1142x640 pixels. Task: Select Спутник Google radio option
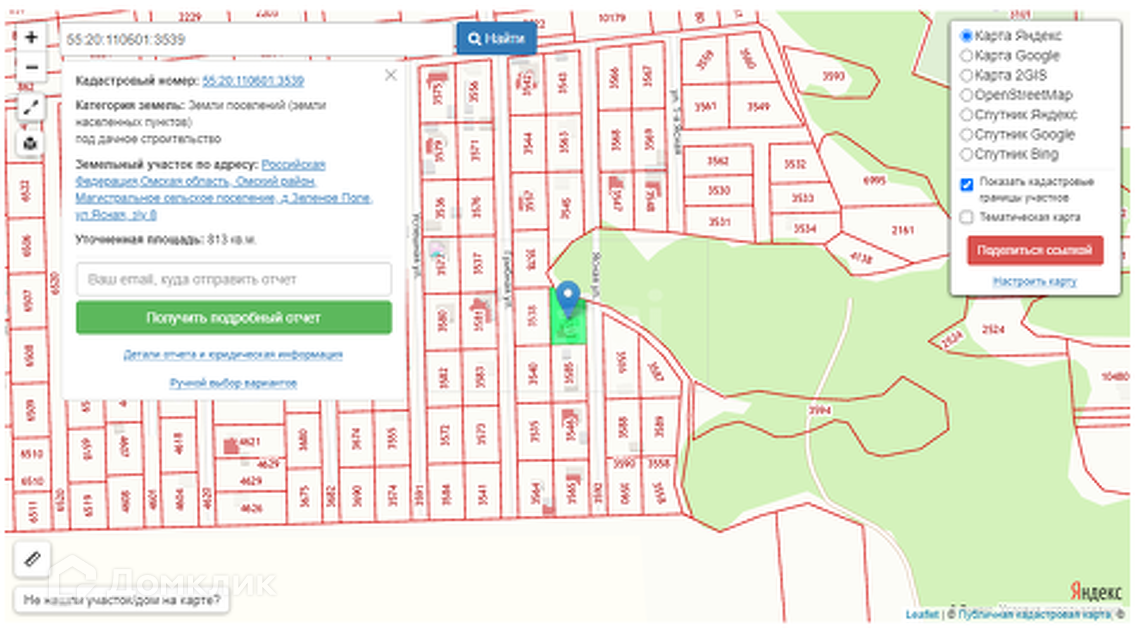coord(966,135)
